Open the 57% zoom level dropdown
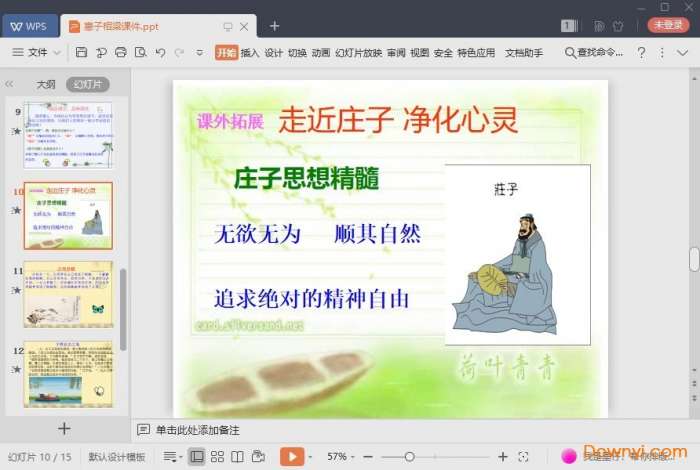Image resolution: width=700 pixels, height=470 pixels. (x=341, y=457)
